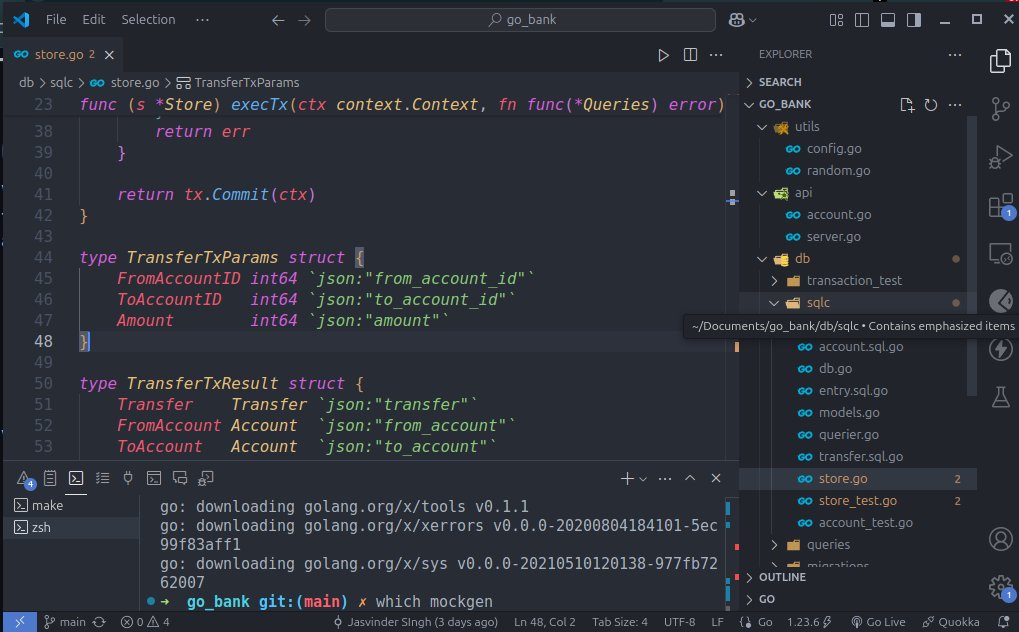Open the Explorer view in activity bar
Screen dimensions: 1019x632
tap(1000, 61)
